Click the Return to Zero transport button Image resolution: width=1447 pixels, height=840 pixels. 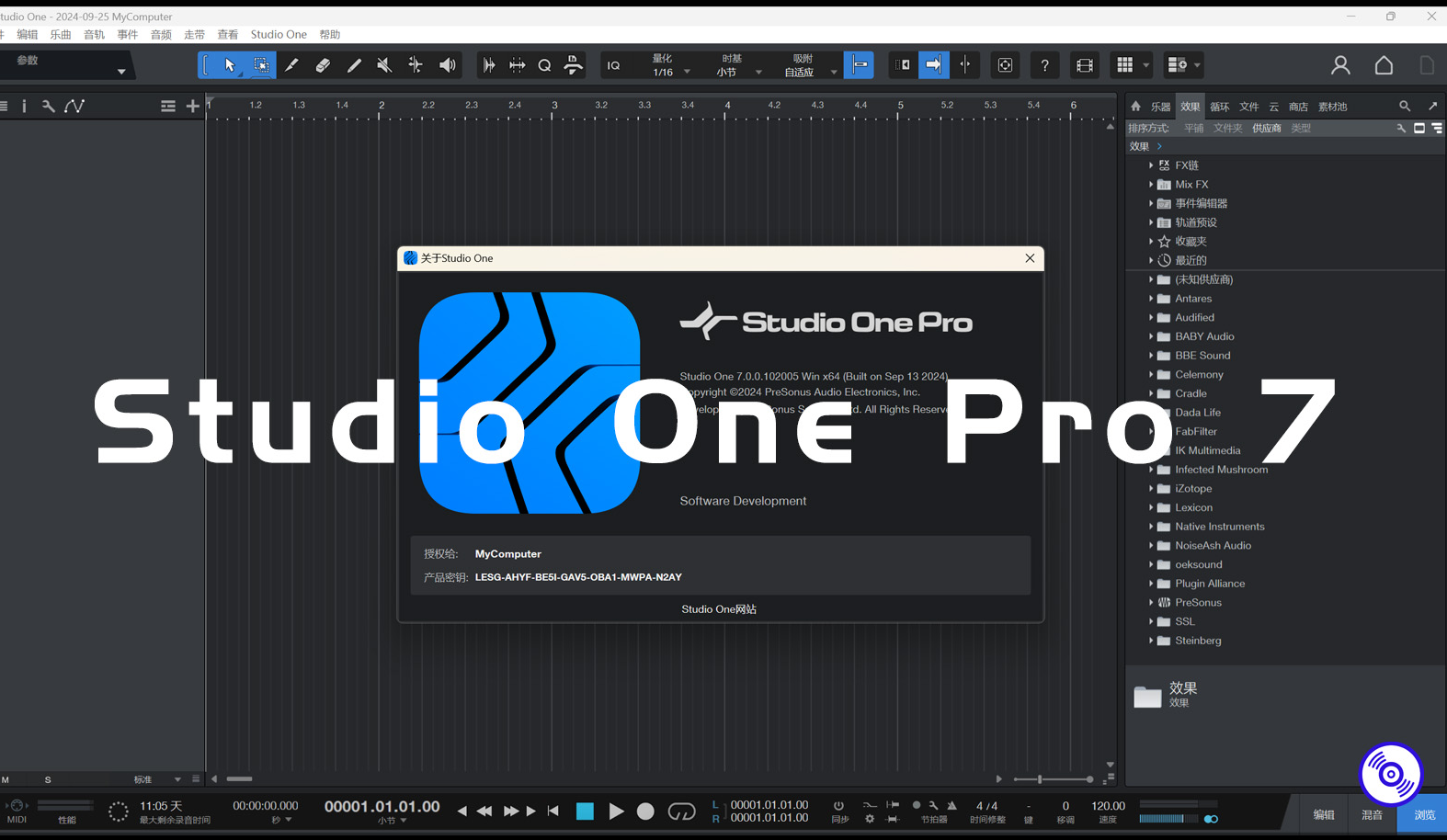[553, 812]
